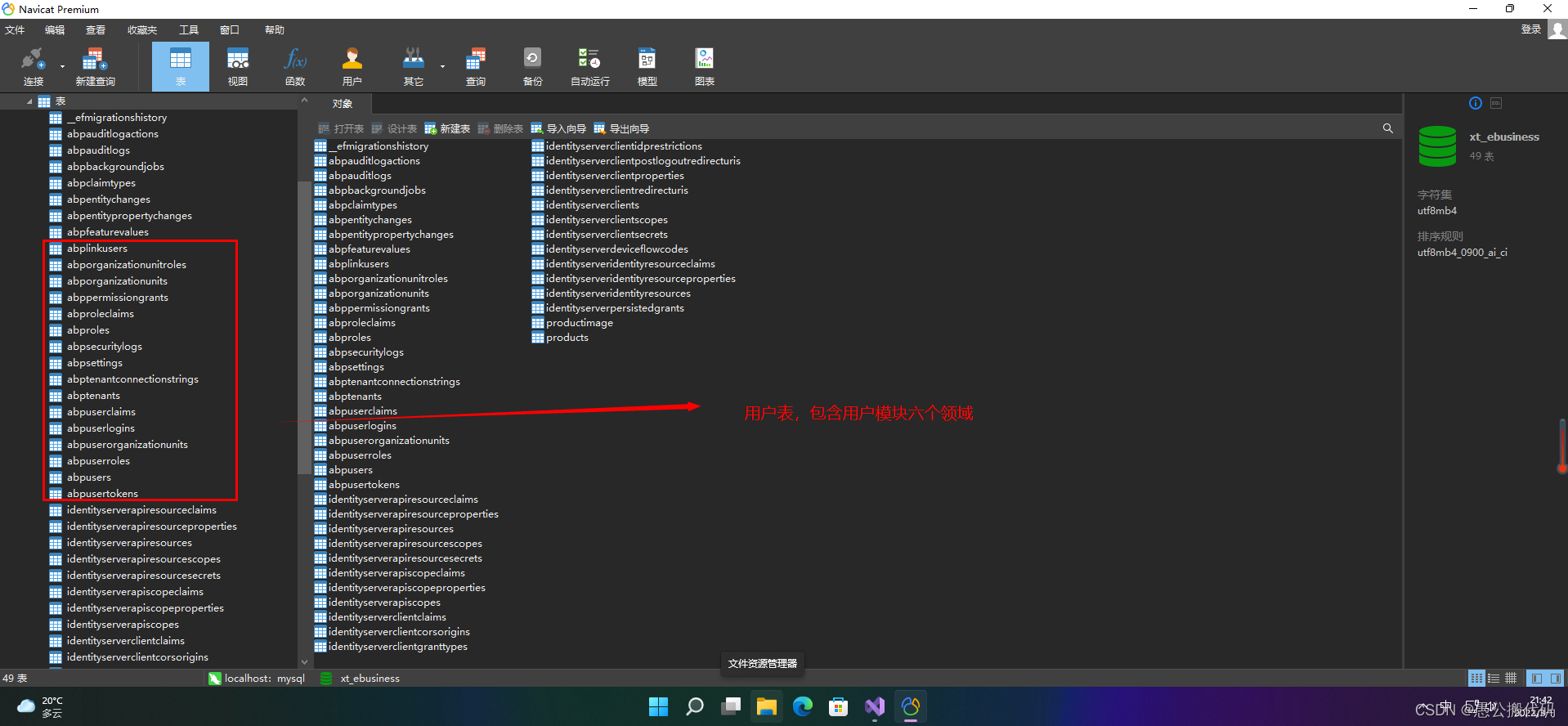Open the 文件 menu
This screenshot has width=1568, height=726.
(x=15, y=29)
